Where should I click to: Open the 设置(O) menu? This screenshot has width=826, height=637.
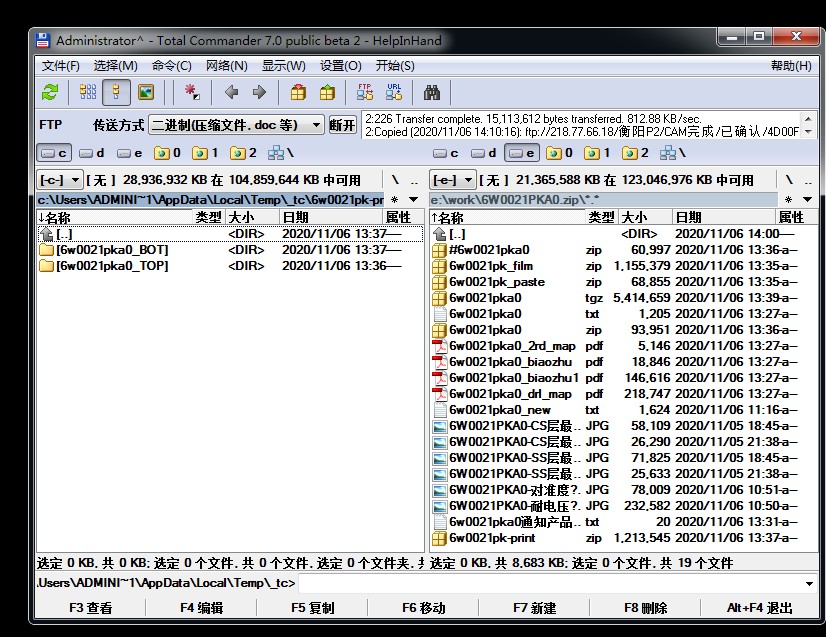pyautogui.click(x=341, y=66)
